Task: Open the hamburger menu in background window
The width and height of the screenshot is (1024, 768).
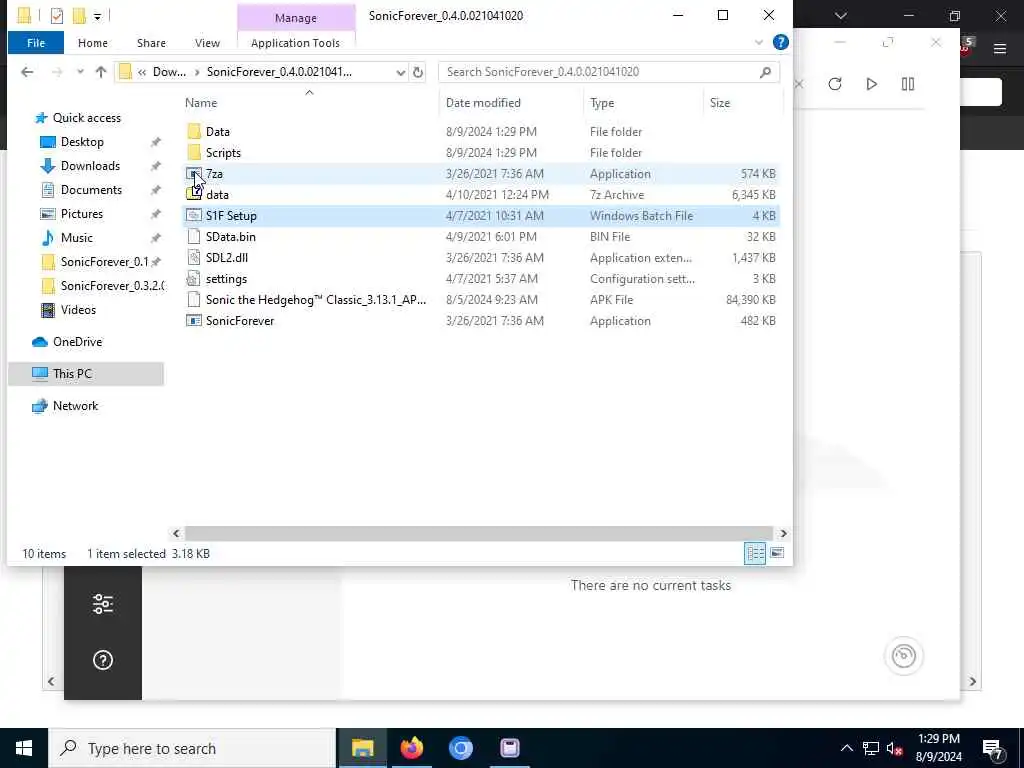Action: pyautogui.click(x=1000, y=48)
